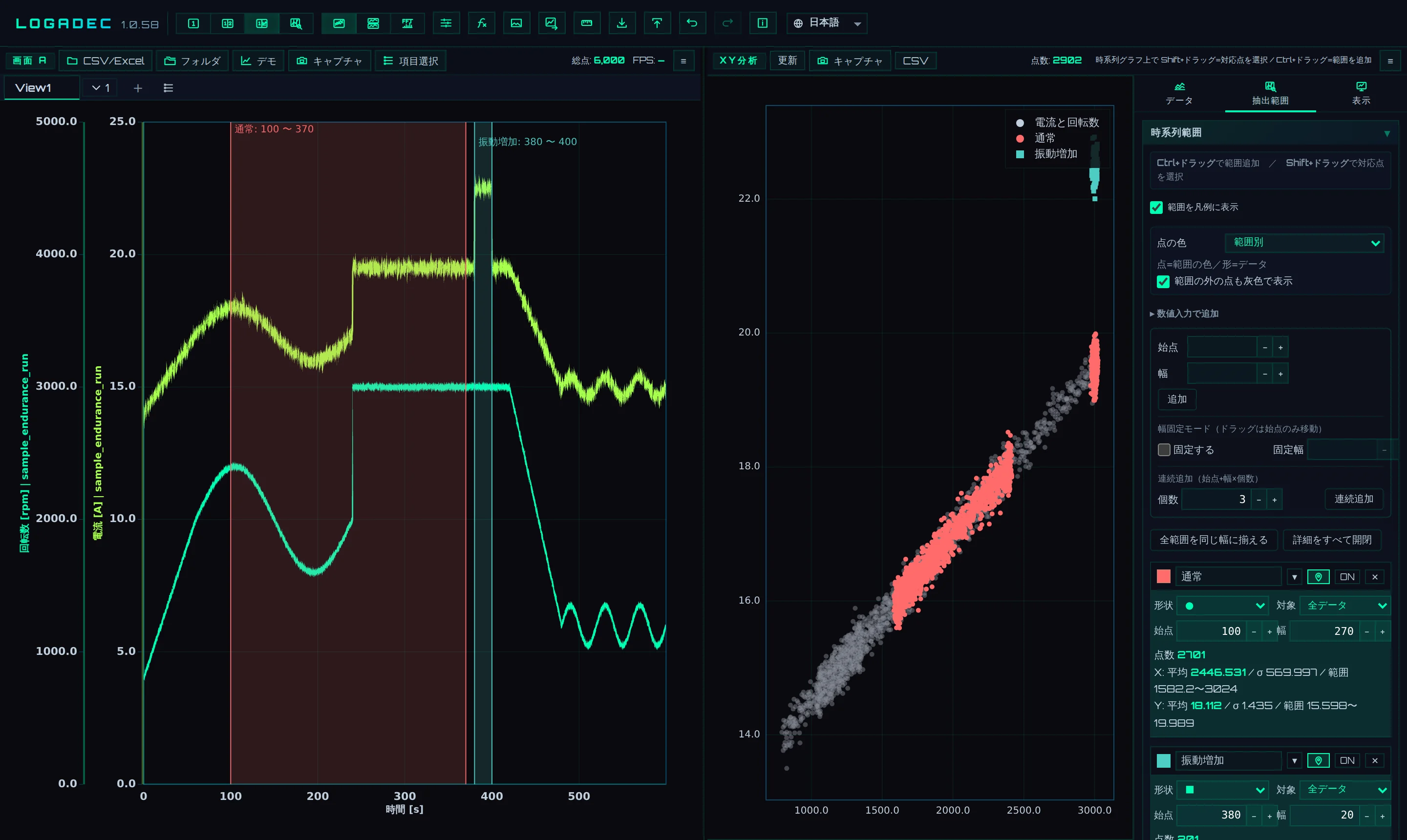Enable the 固定する checkbox
Screen dimensions: 1407x840
point(1164,450)
